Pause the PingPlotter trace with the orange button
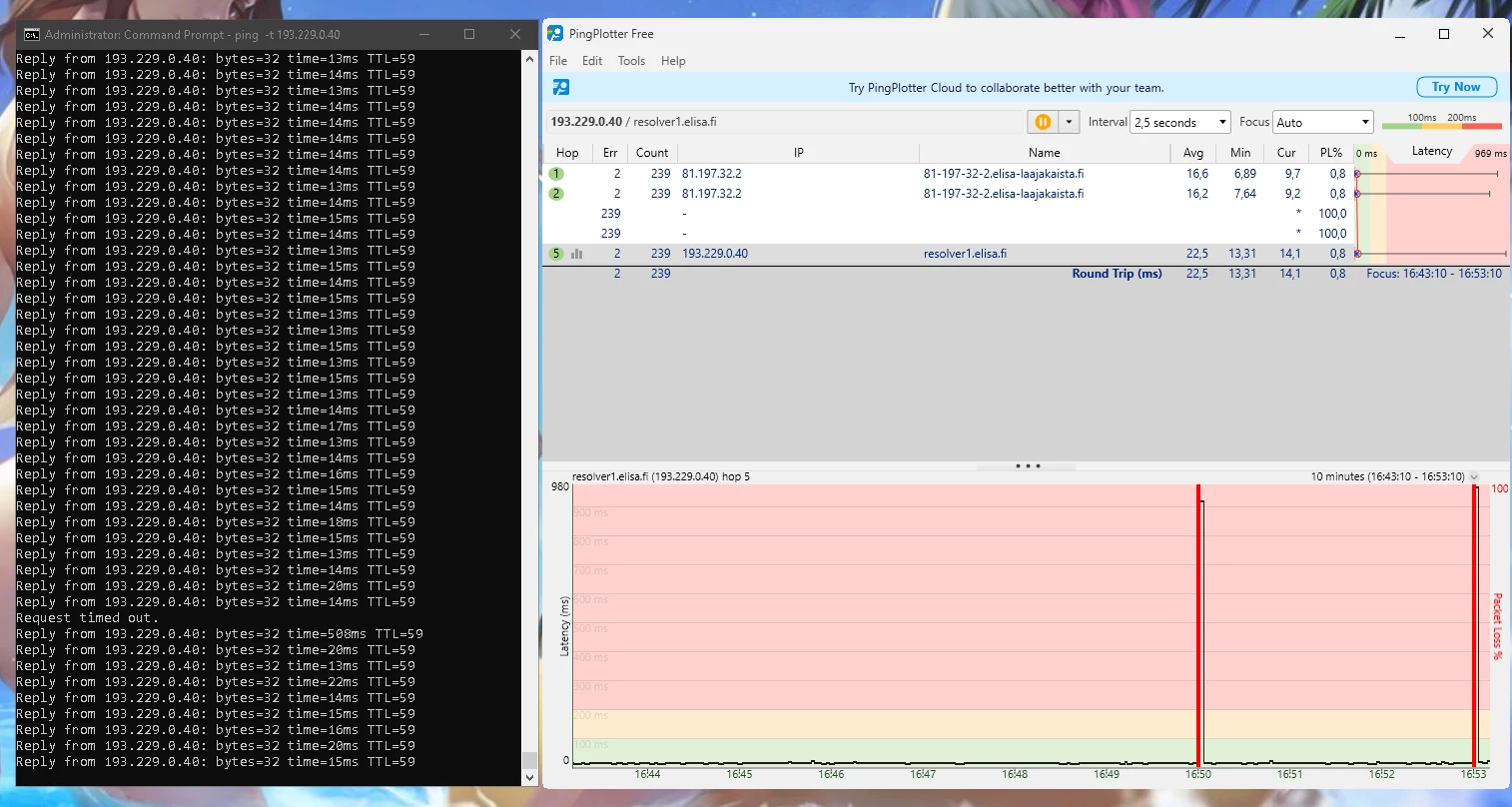The height and width of the screenshot is (807, 1512). pyautogui.click(x=1043, y=122)
